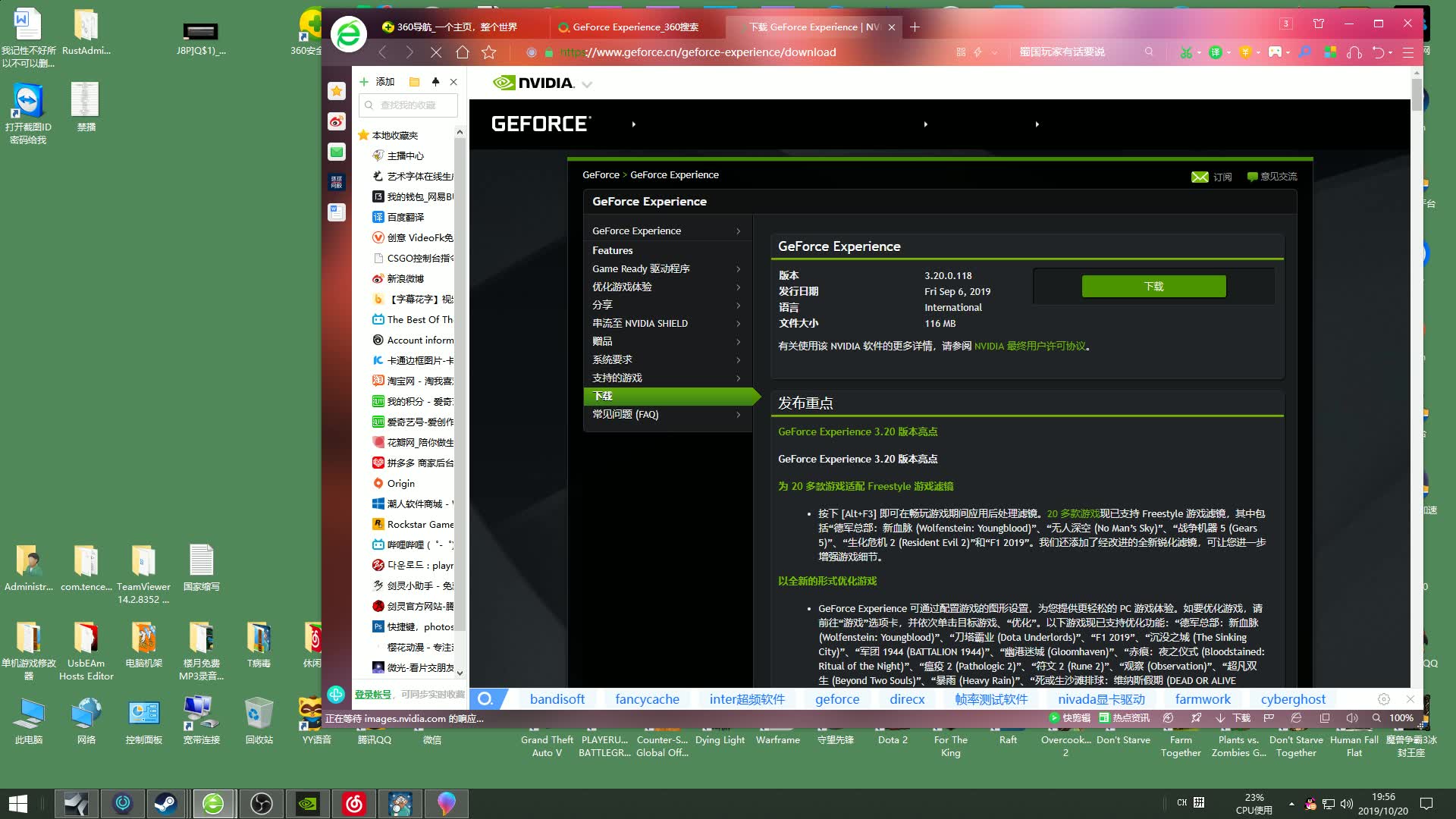
Task: Open the game controller icon
Action: [x=1275, y=52]
